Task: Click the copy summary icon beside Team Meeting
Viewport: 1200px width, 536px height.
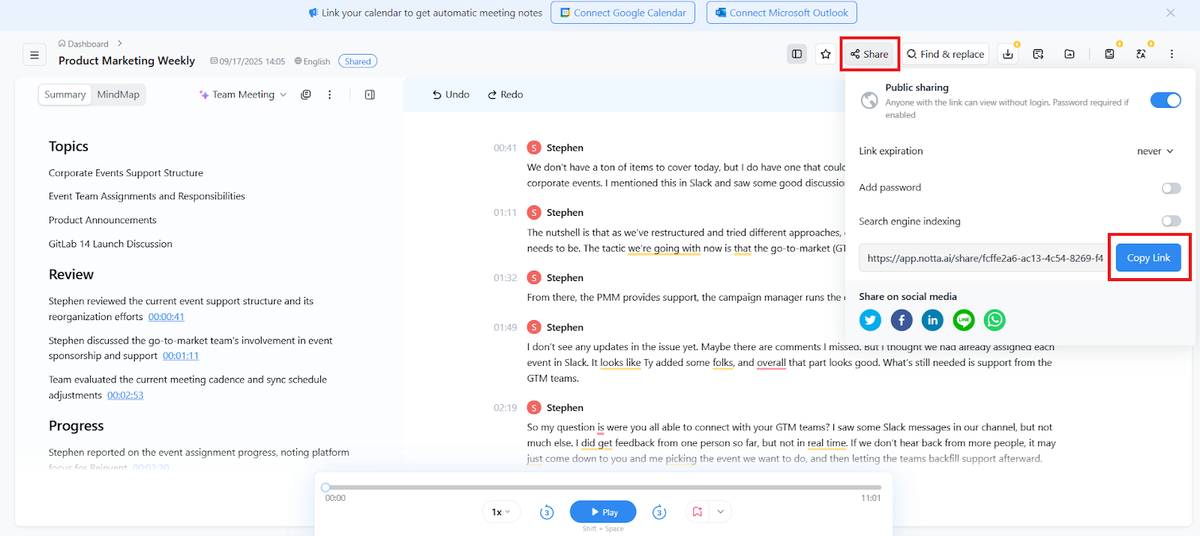Action: pyautogui.click(x=306, y=95)
